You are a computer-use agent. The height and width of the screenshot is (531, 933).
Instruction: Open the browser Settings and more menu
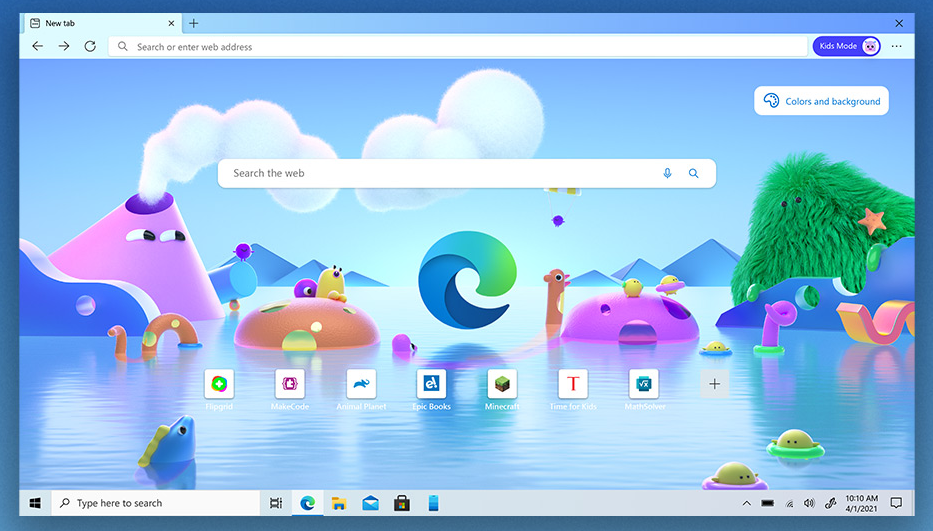896,46
